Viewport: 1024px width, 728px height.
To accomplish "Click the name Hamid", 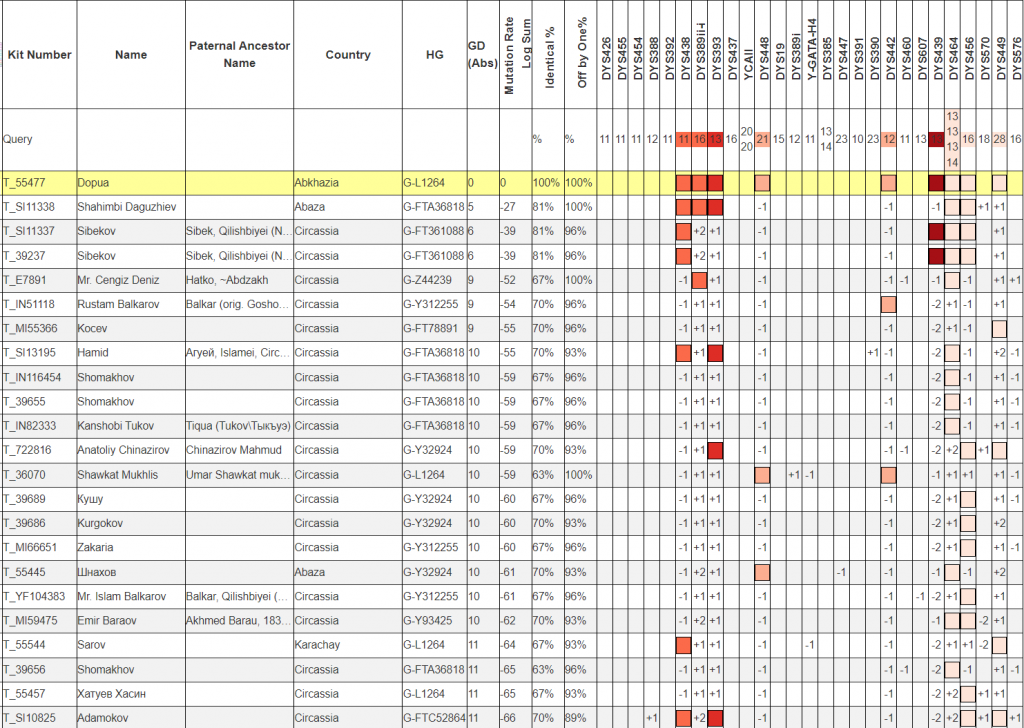I will coord(93,353).
